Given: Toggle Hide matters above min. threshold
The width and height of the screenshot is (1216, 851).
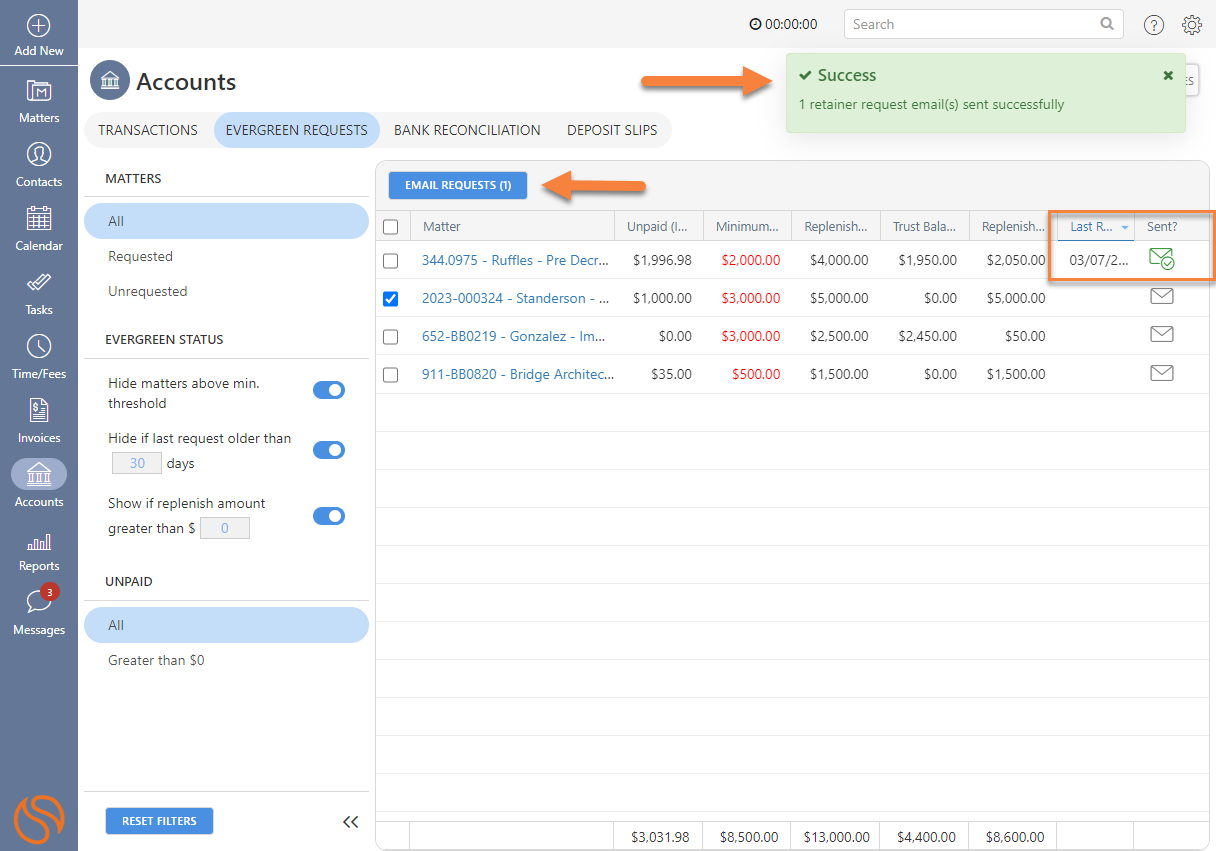Looking at the screenshot, I should 329,390.
